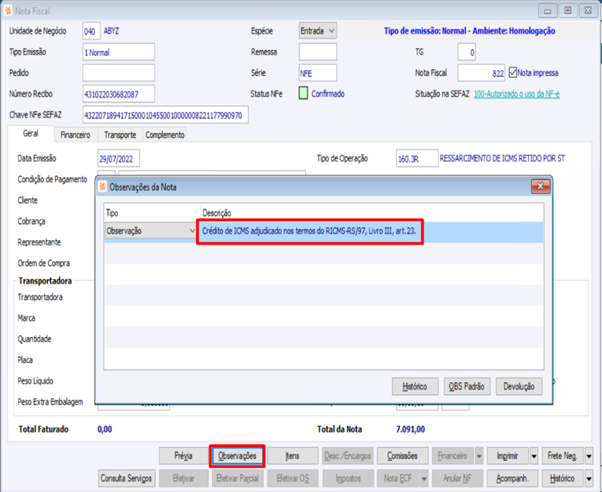Click the green Status NFe indicator
The height and width of the screenshot is (492, 602).
click(303, 93)
